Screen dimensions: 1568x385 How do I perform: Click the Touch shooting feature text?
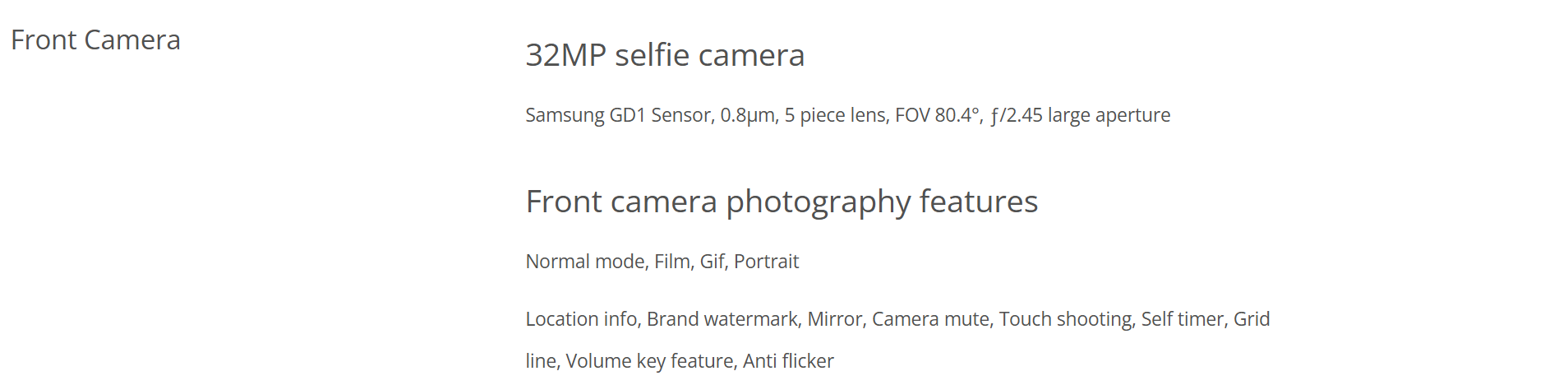click(1065, 319)
